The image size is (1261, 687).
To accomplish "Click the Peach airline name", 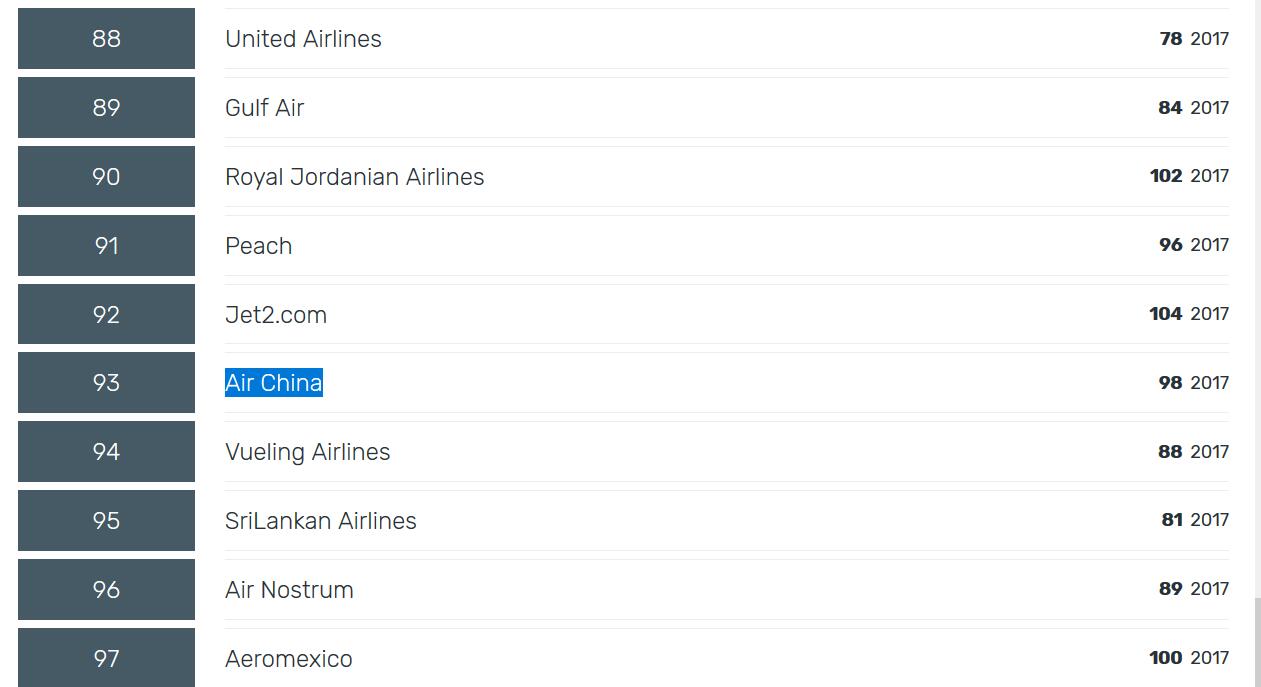I will tap(258, 246).
